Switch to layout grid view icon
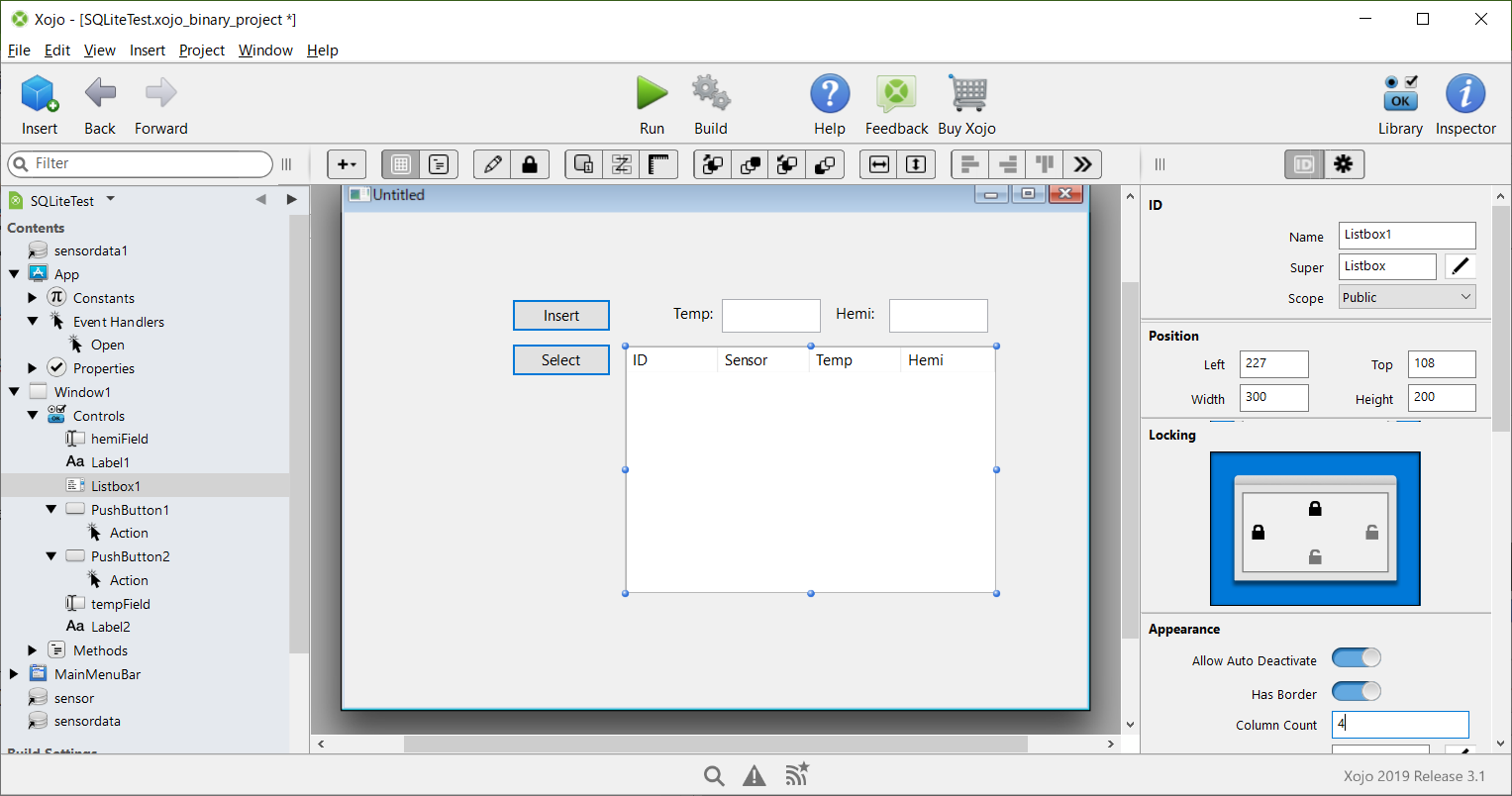Image resolution: width=1512 pixels, height=796 pixels. 401,164
